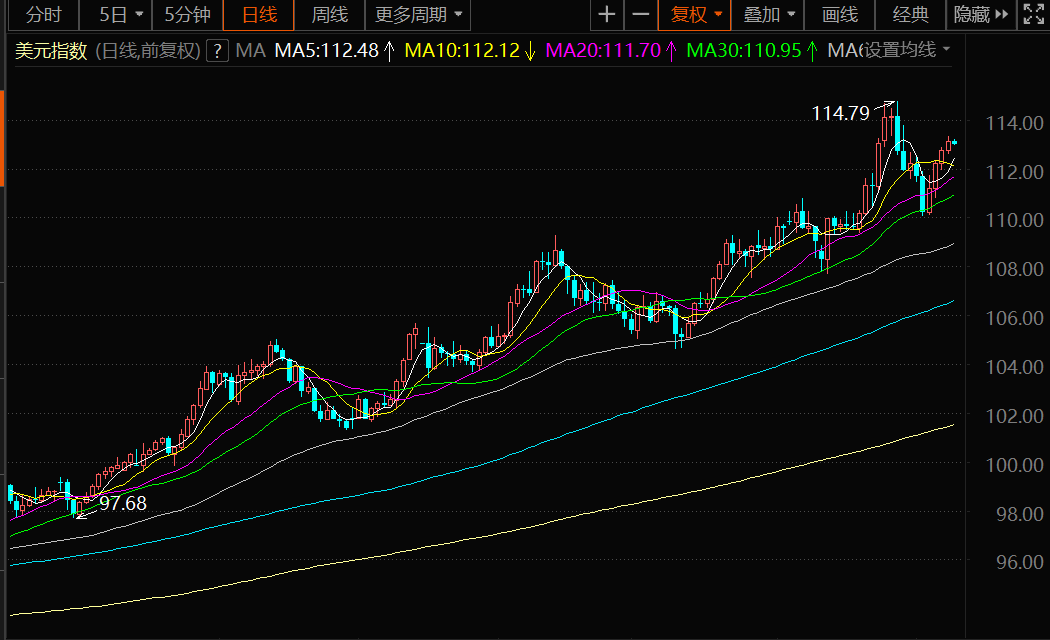Screen dimensions: 1050x640
Task: Toggle fullscreen with the expand icon
Action: [x=1033, y=15]
